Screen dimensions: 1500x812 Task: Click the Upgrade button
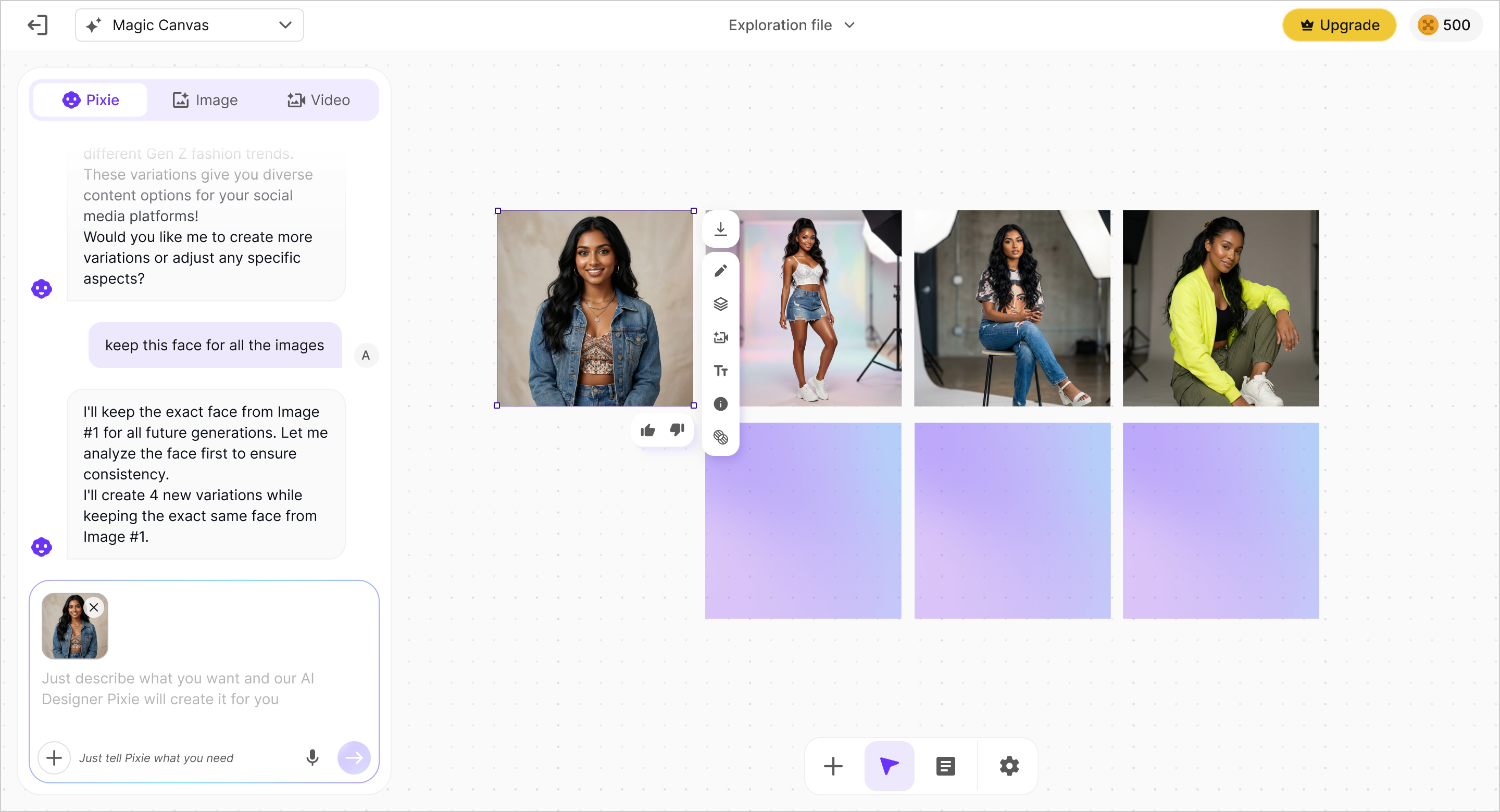1339,25
